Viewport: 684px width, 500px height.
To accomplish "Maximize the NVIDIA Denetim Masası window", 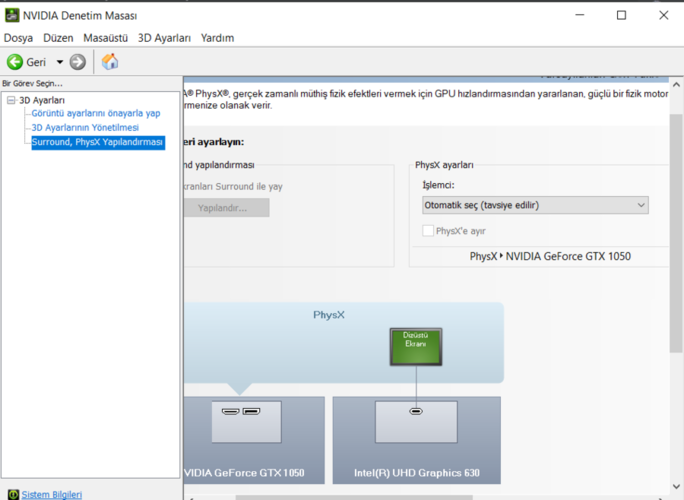I will point(621,15).
